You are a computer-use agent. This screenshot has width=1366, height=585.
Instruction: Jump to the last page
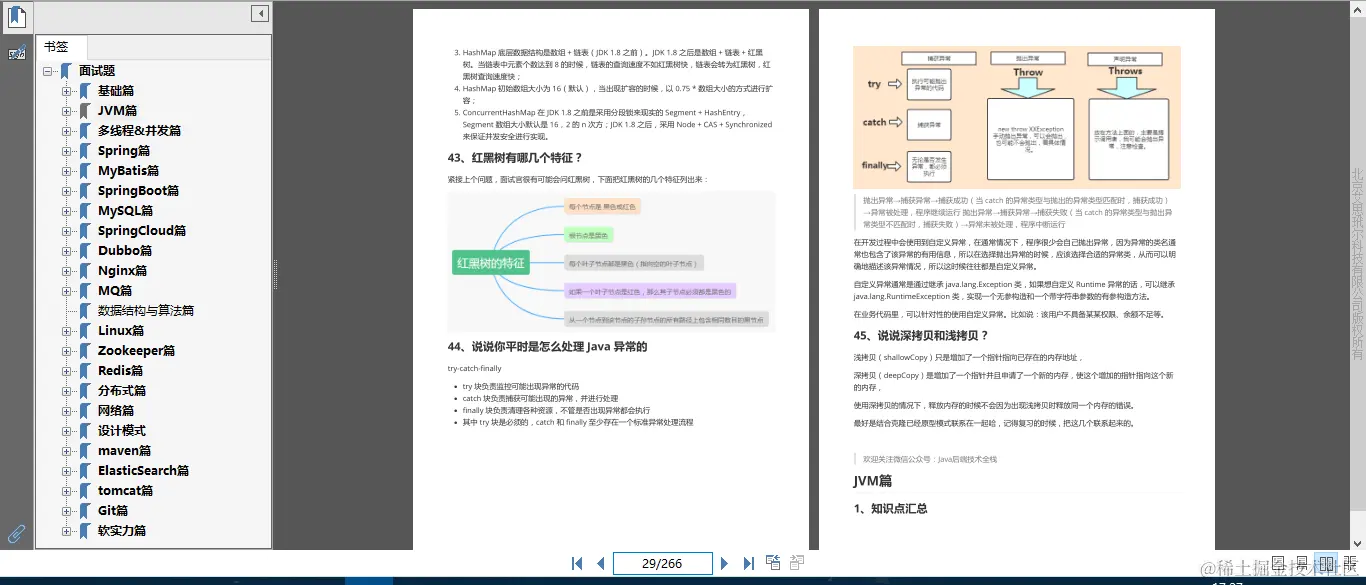(748, 564)
